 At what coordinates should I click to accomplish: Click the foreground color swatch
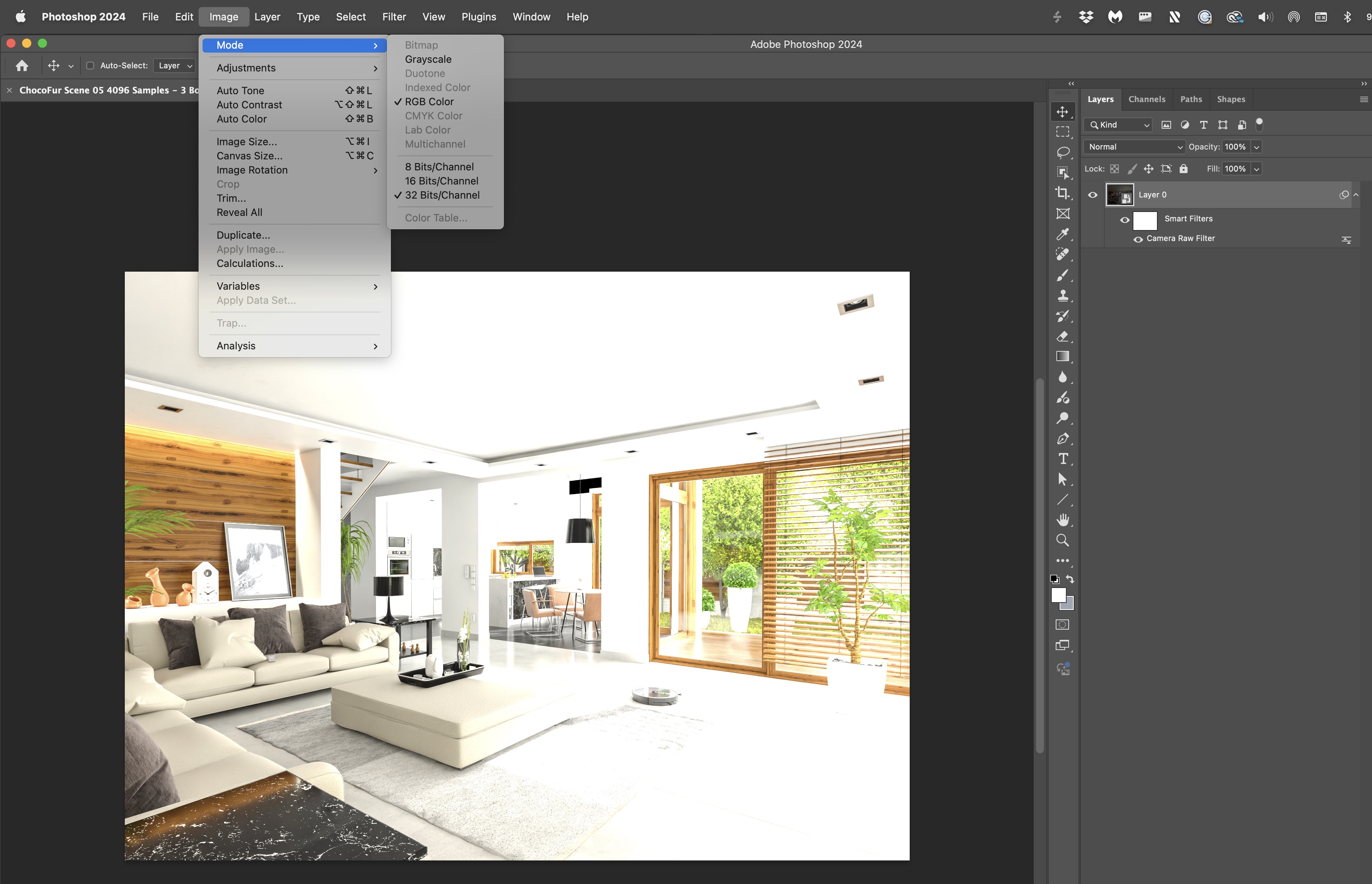(1058, 595)
